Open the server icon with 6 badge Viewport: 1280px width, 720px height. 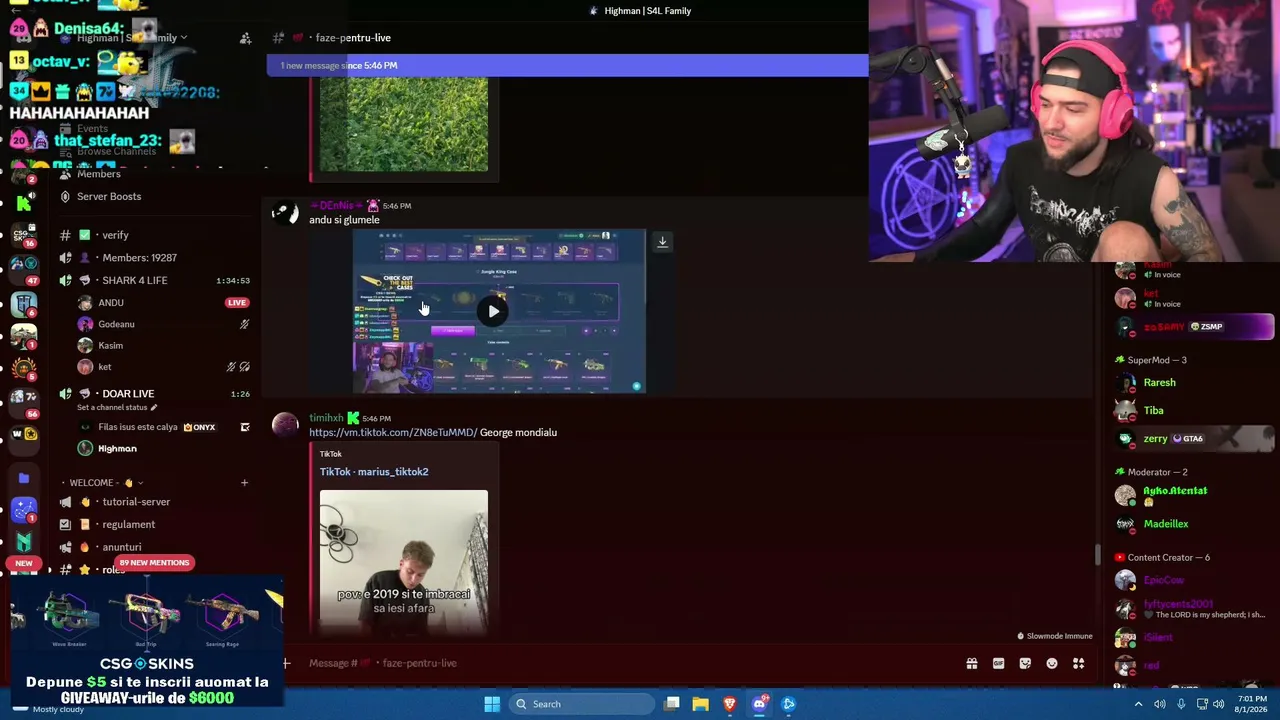point(24,303)
